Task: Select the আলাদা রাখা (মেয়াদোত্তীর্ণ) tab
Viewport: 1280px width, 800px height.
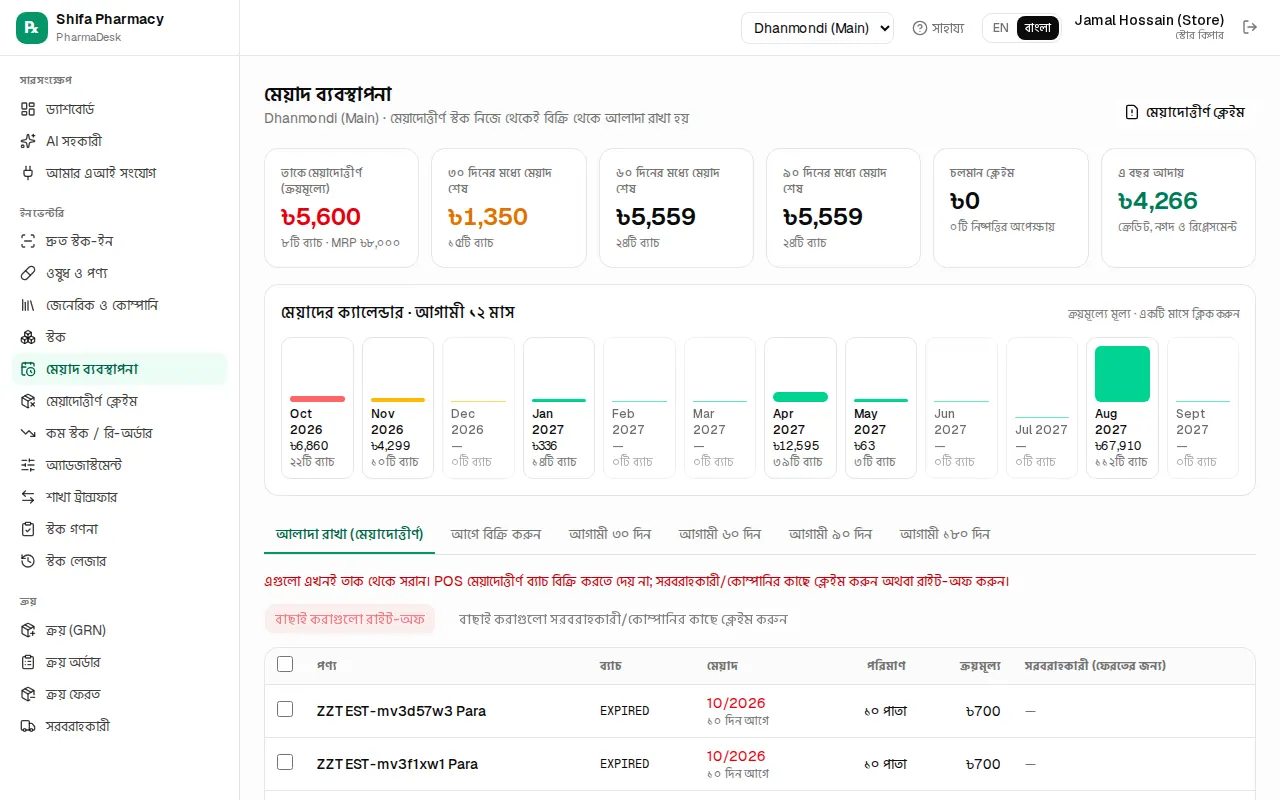Action: coord(350,534)
